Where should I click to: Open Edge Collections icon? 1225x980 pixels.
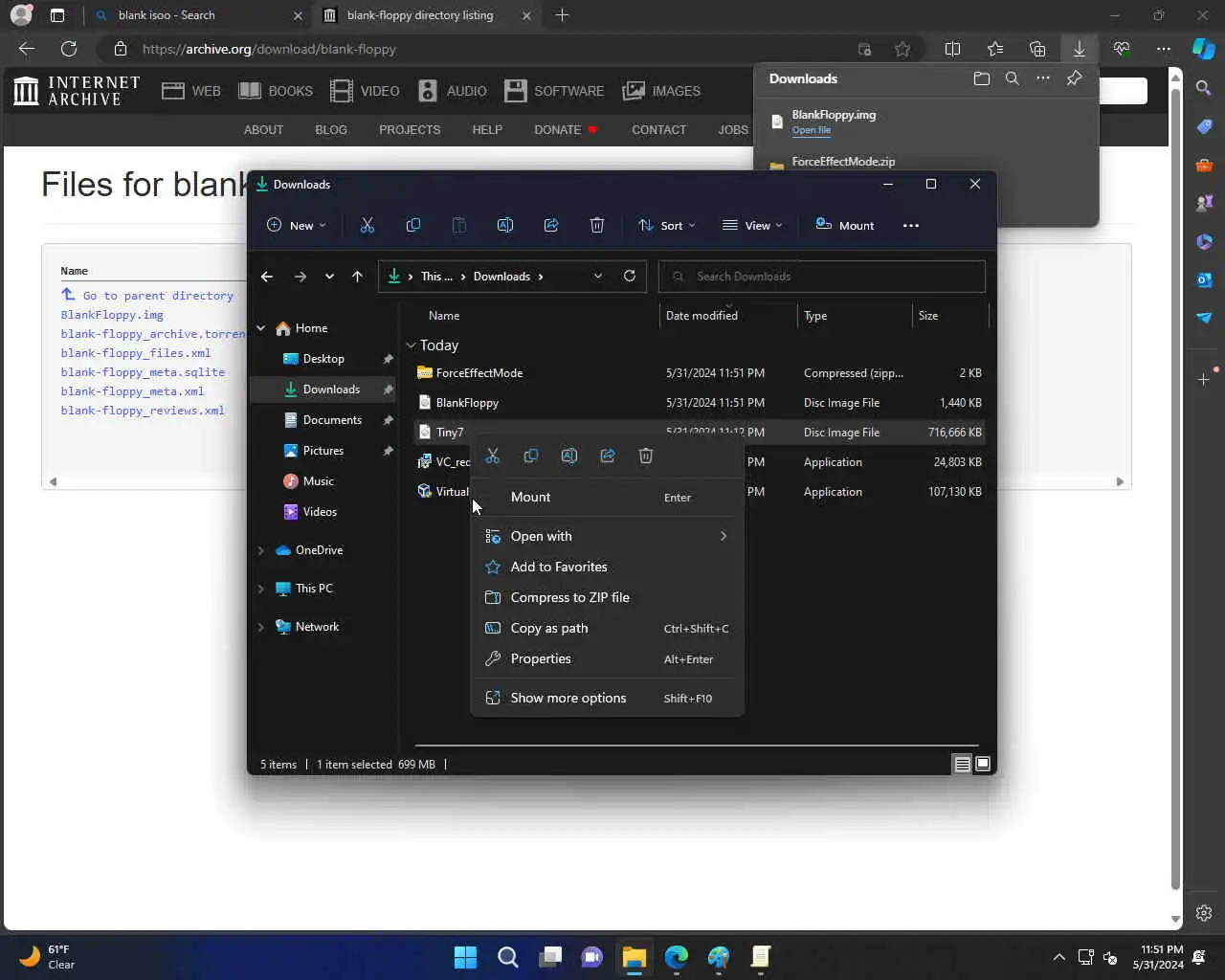pos(1037,49)
